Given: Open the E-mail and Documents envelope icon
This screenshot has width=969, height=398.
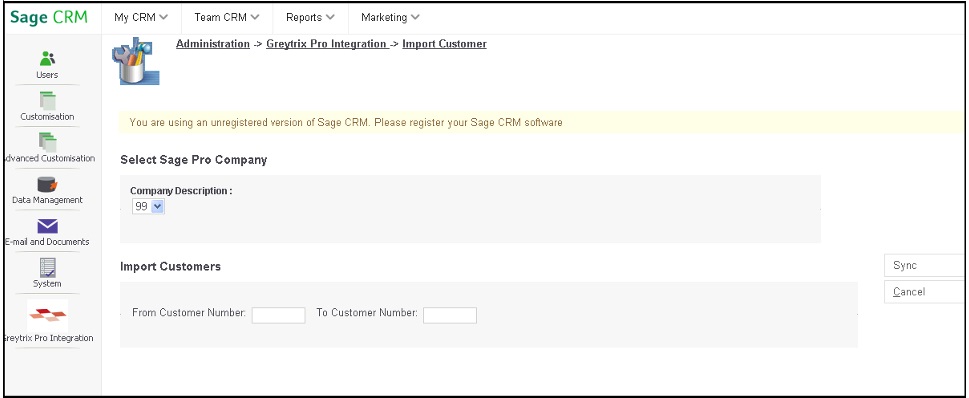Looking at the screenshot, I should pos(48,226).
